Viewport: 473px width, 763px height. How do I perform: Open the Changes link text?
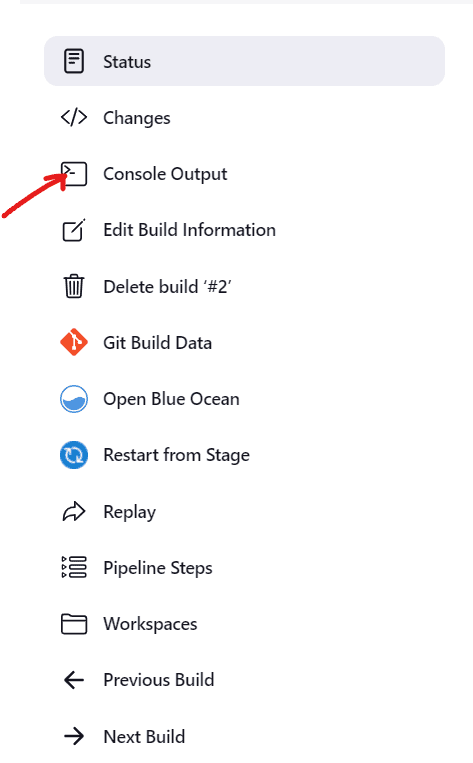point(137,118)
